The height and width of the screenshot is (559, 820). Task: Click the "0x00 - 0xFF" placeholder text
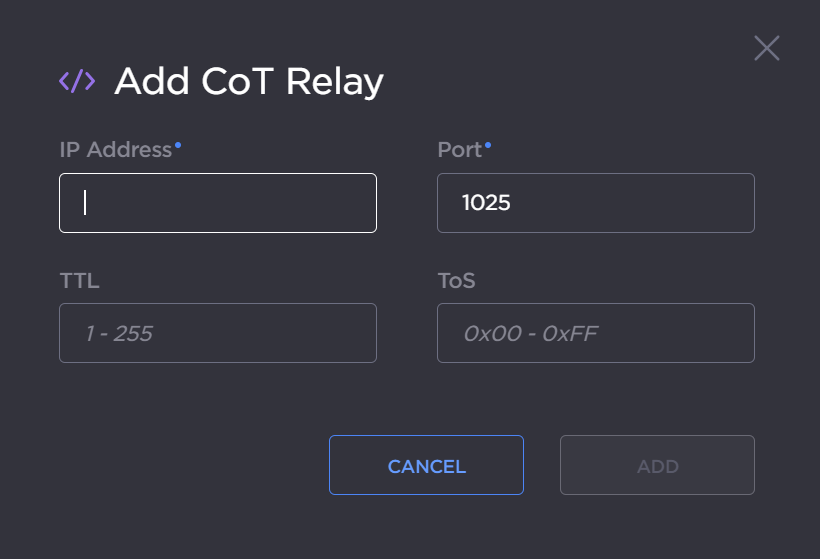click(x=530, y=333)
